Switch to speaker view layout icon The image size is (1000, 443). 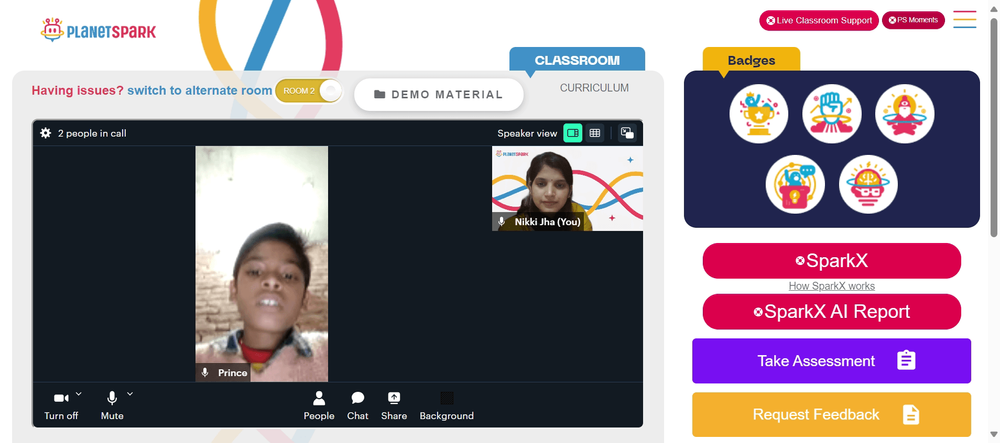coord(573,133)
